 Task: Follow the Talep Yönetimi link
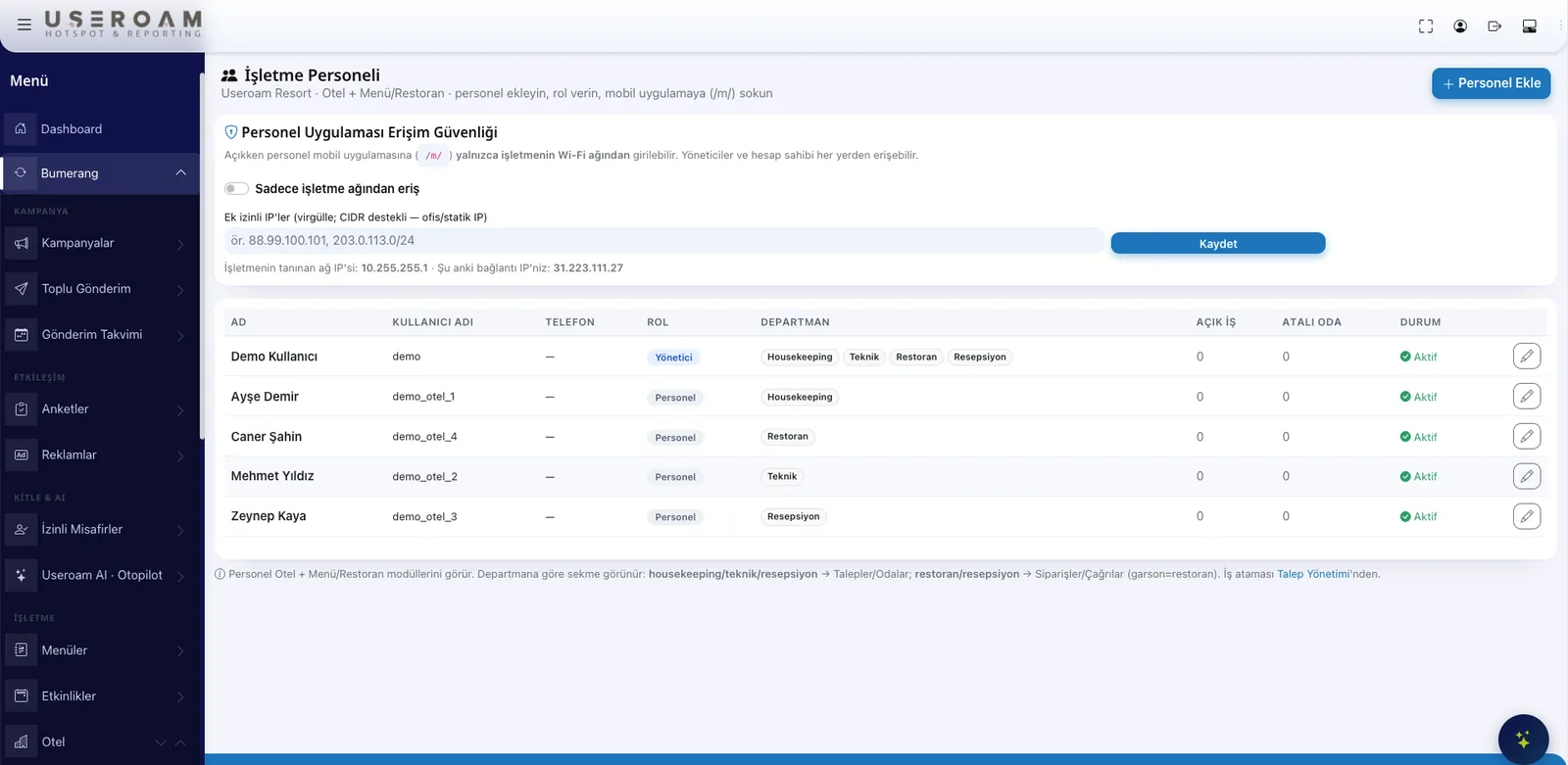[x=1313, y=574]
